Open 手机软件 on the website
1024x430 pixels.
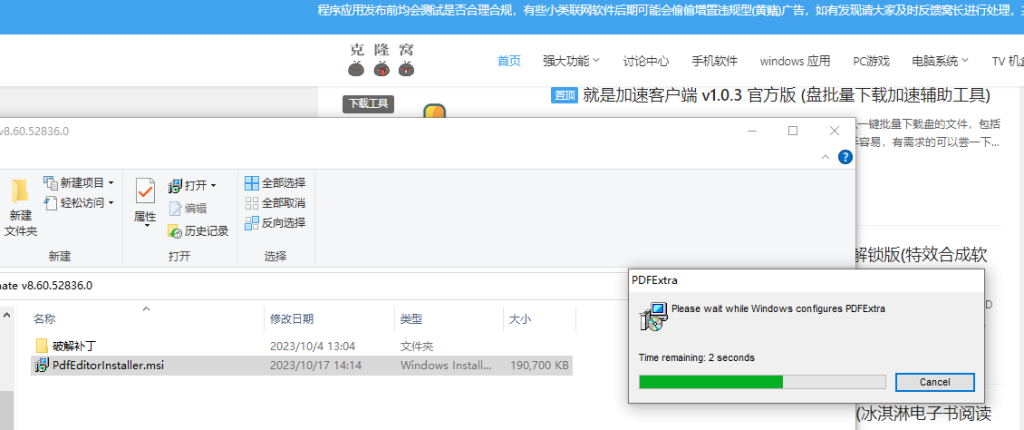pos(714,61)
